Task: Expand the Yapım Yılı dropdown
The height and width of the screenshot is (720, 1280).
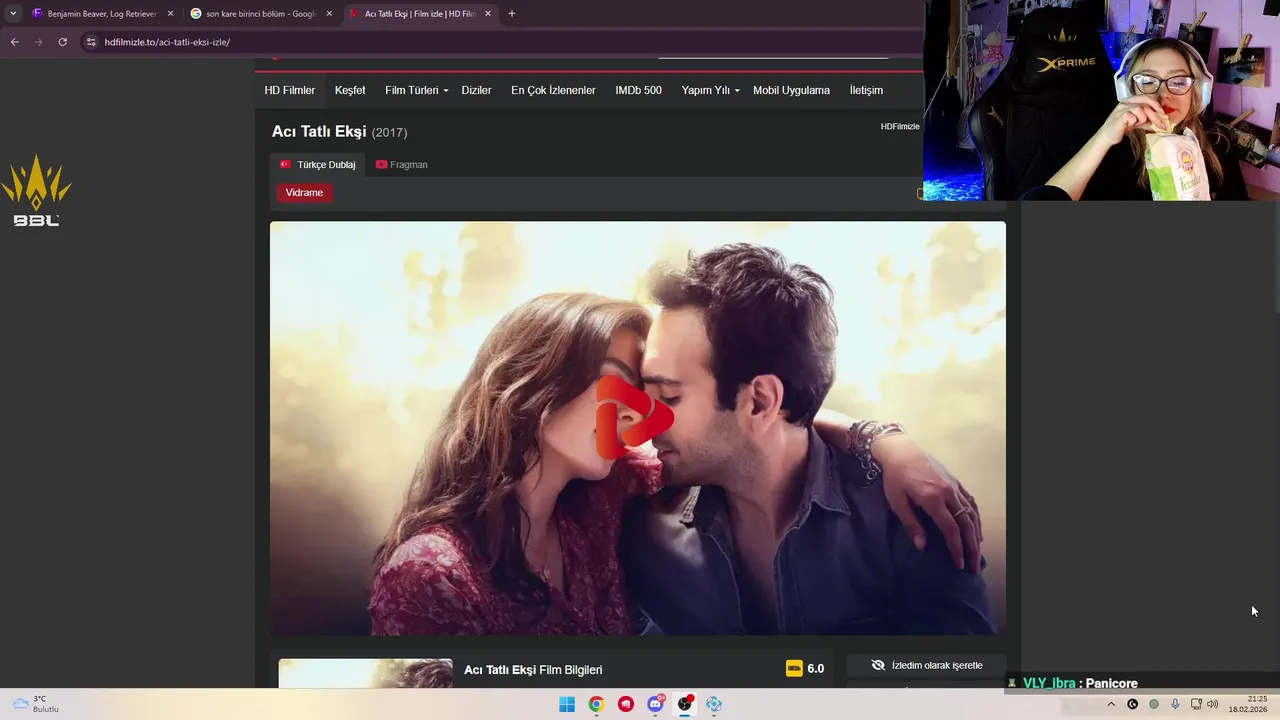Action: click(710, 90)
